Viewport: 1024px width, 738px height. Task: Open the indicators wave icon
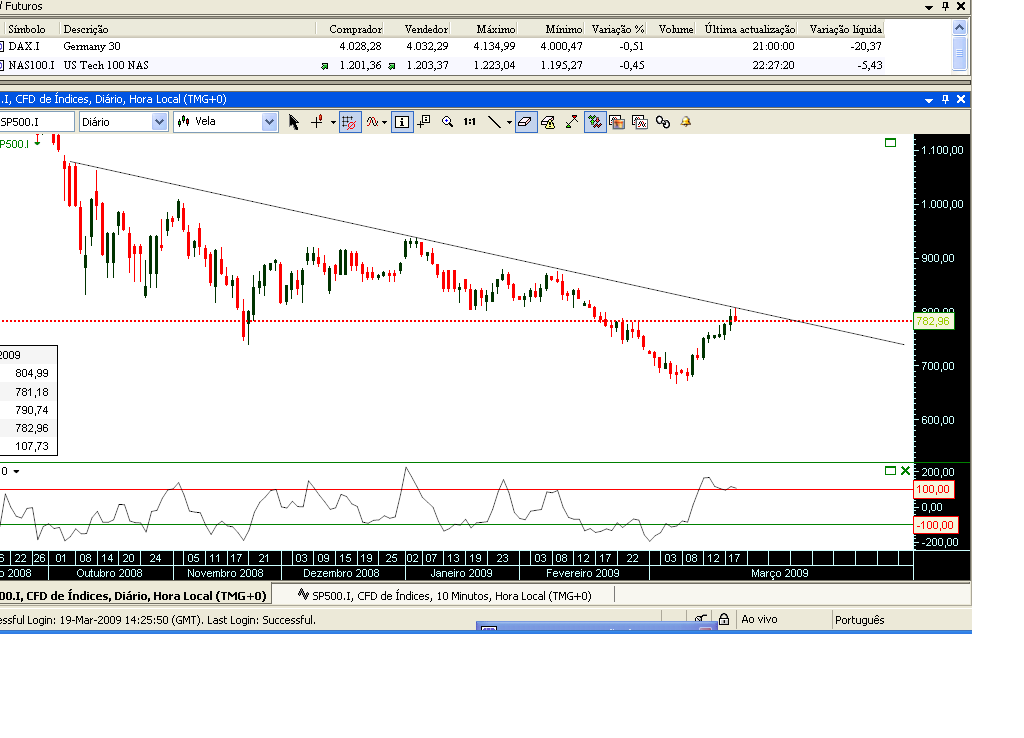[x=372, y=122]
